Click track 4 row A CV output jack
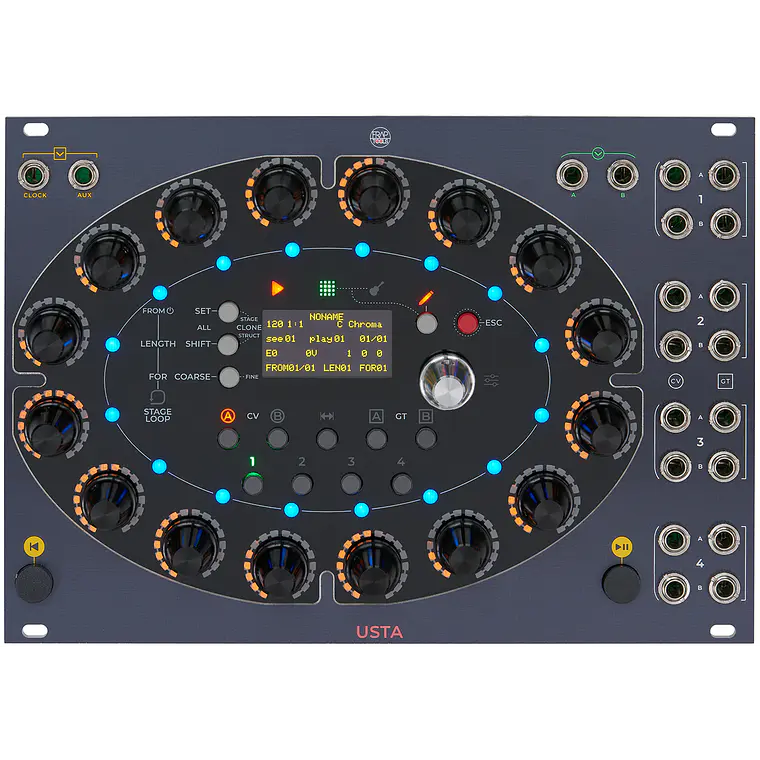Image resolution: width=760 pixels, height=760 pixels. click(x=675, y=539)
